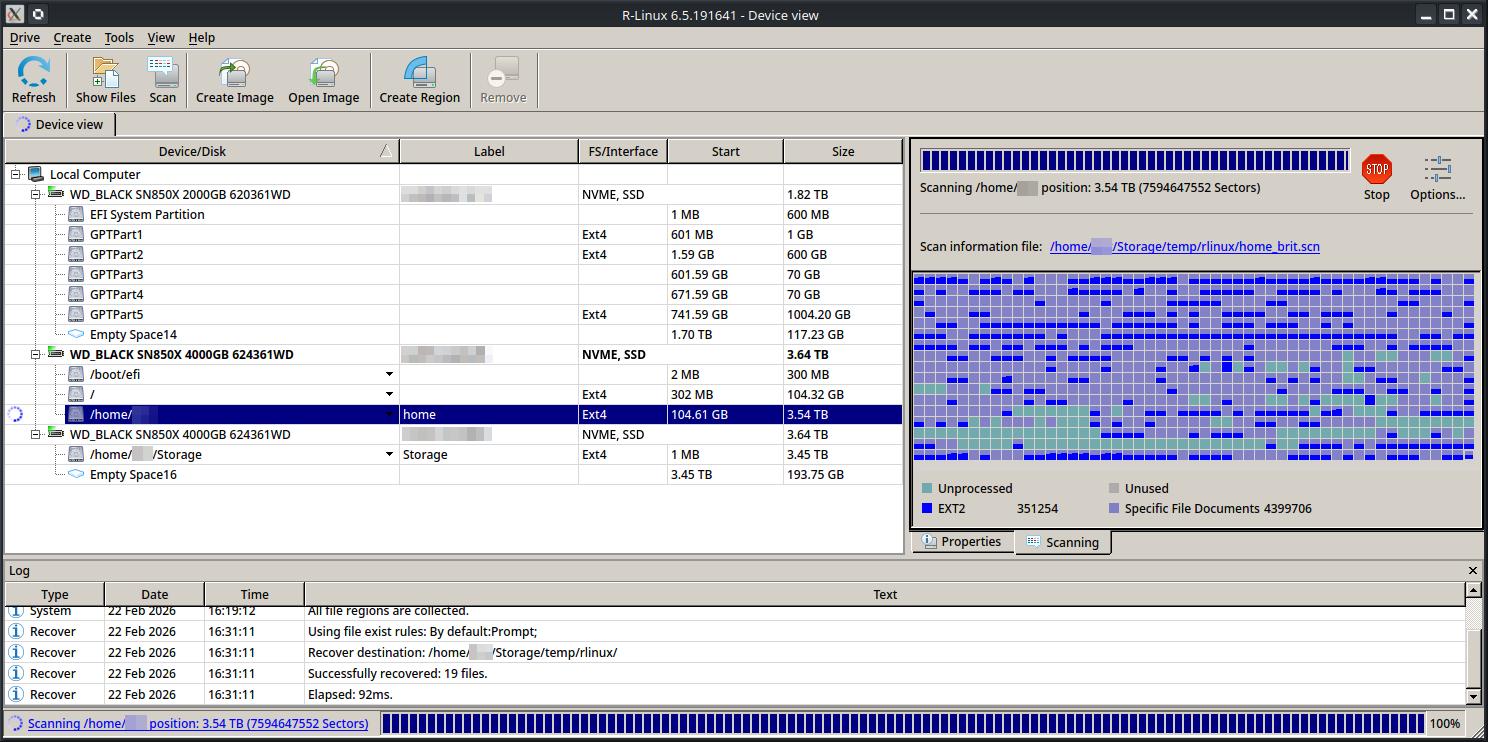
Task: Click the GPTPart3 partition icon
Action: coord(76,274)
